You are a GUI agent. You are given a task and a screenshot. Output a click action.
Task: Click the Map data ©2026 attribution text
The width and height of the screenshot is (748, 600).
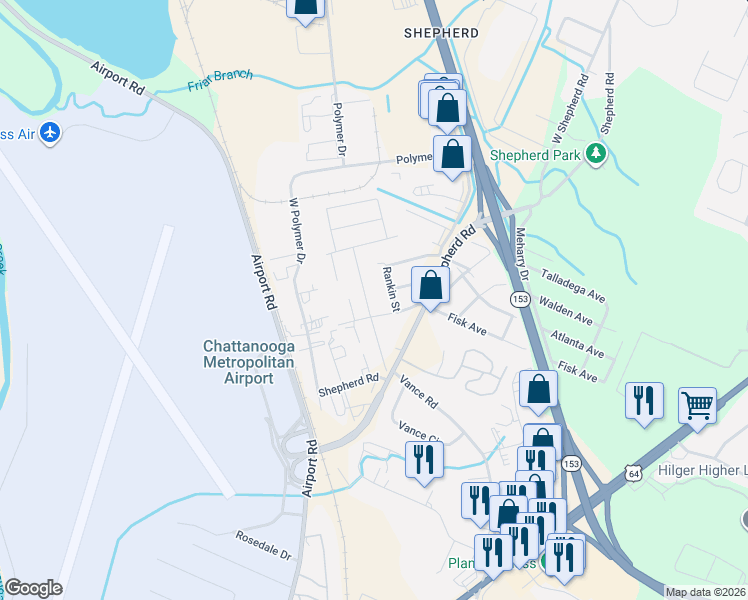click(x=706, y=592)
